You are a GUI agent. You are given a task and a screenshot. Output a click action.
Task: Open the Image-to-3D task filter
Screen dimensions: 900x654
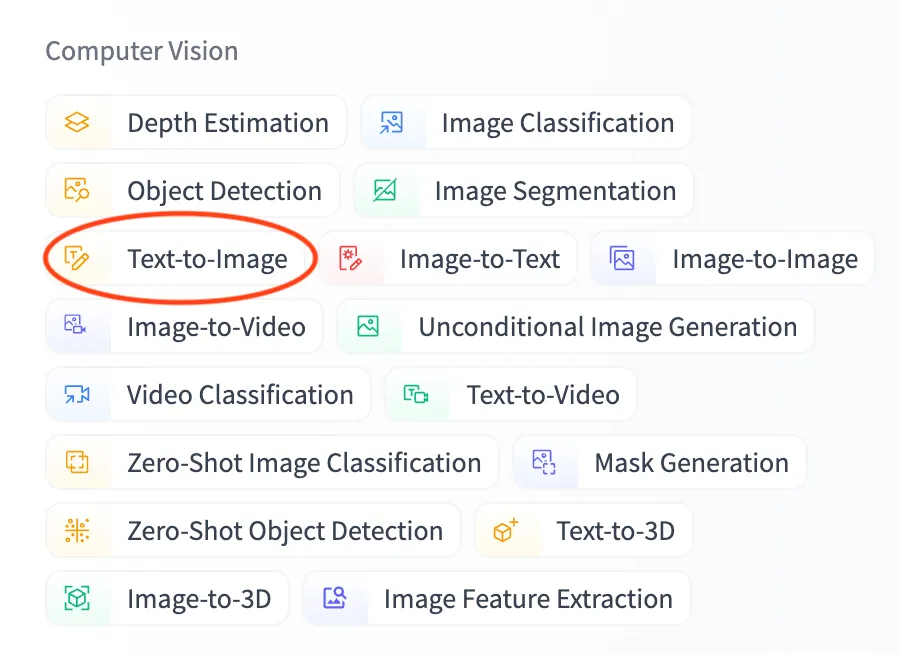198,599
